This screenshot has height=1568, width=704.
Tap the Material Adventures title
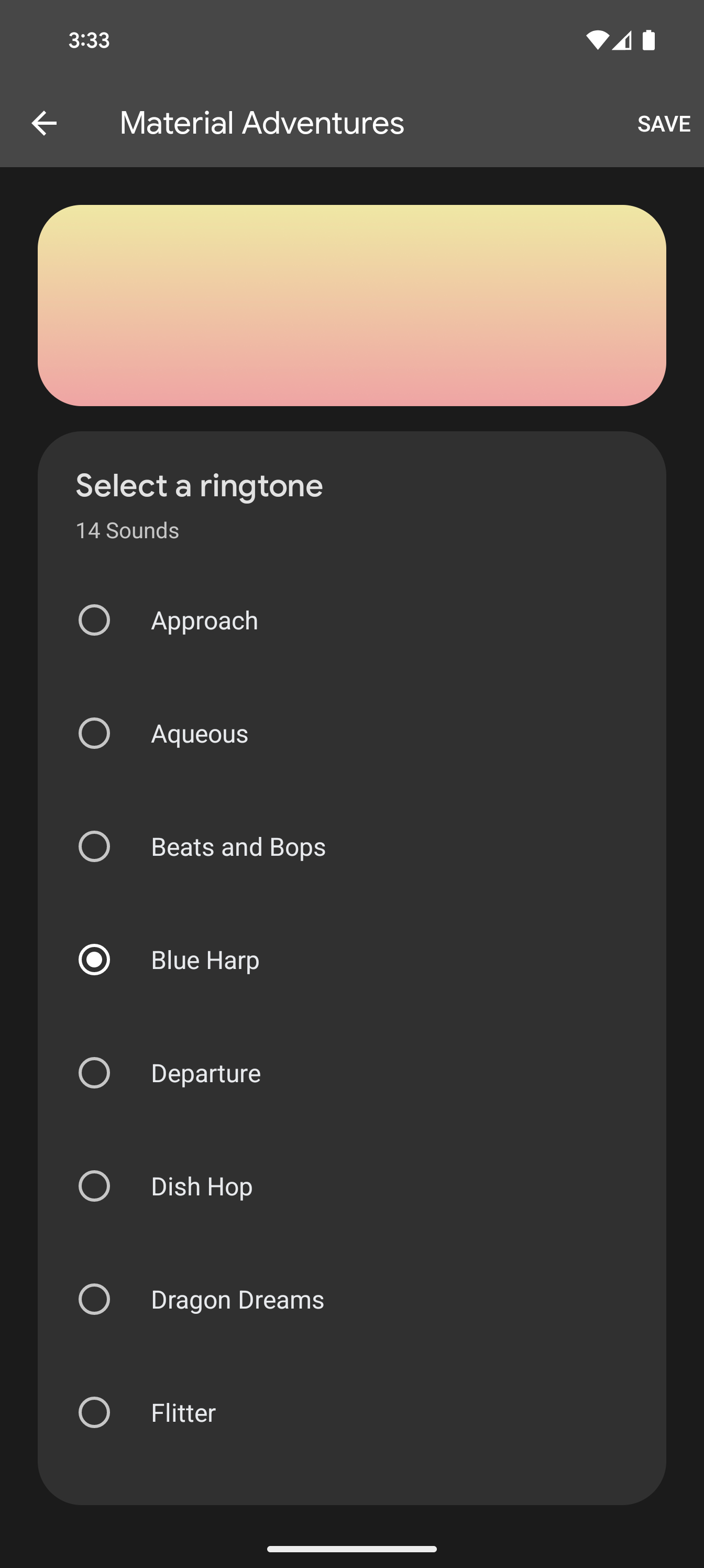point(261,123)
